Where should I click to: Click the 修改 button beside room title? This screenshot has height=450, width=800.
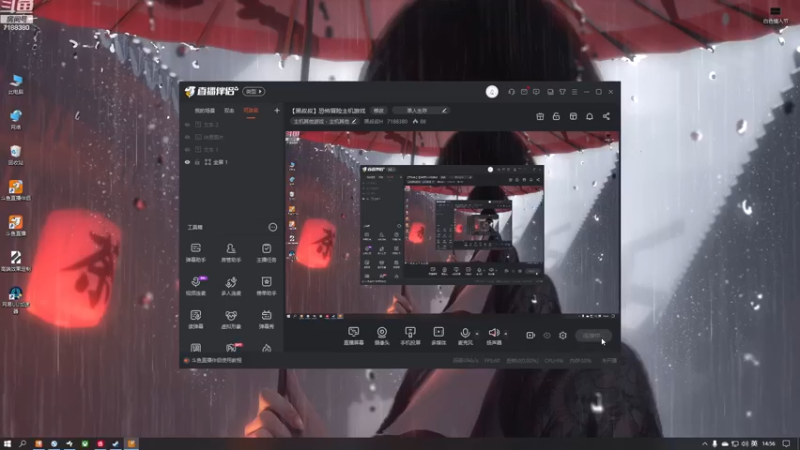click(379, 111)
